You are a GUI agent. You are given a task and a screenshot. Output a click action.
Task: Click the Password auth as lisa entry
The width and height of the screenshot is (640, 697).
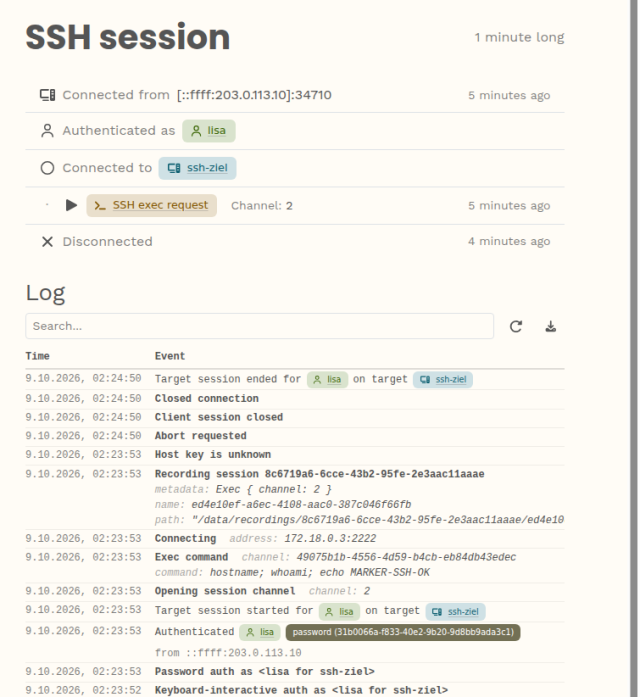(295, 672)
